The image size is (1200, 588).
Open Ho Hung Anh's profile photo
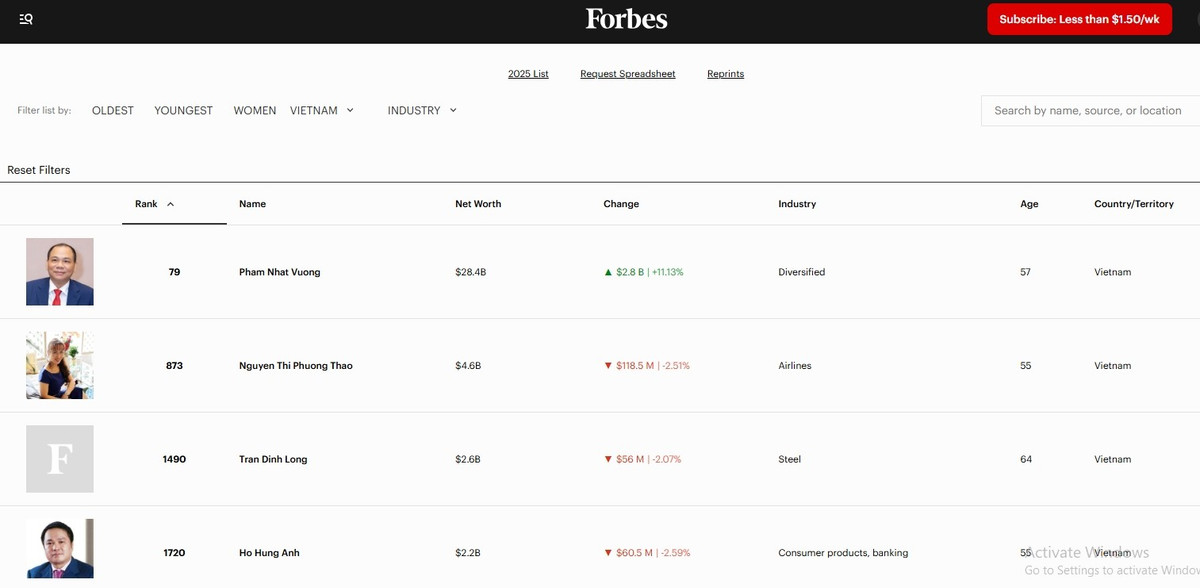coord(60,549)
